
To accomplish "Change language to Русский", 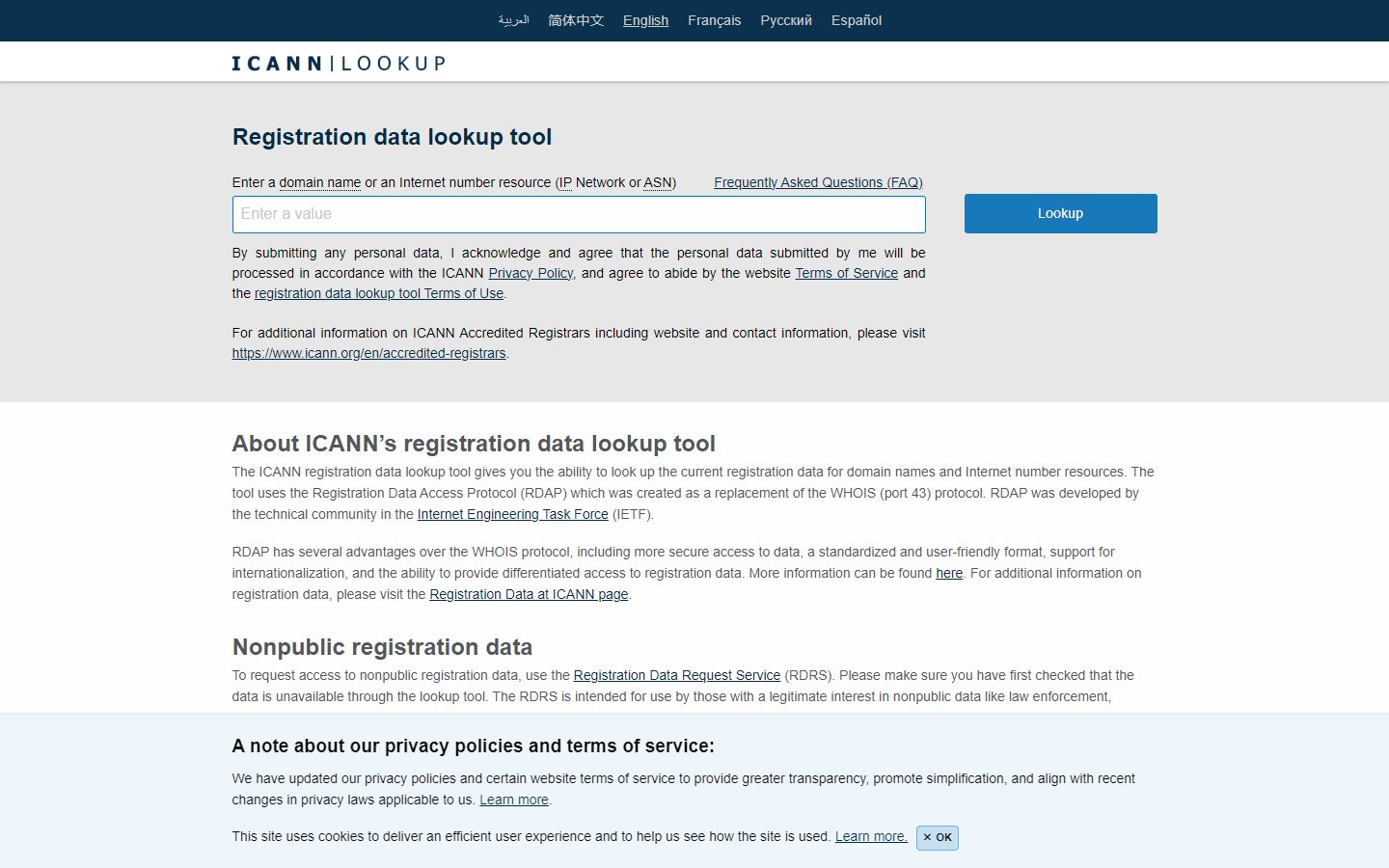I will click(x=785, y=20).
